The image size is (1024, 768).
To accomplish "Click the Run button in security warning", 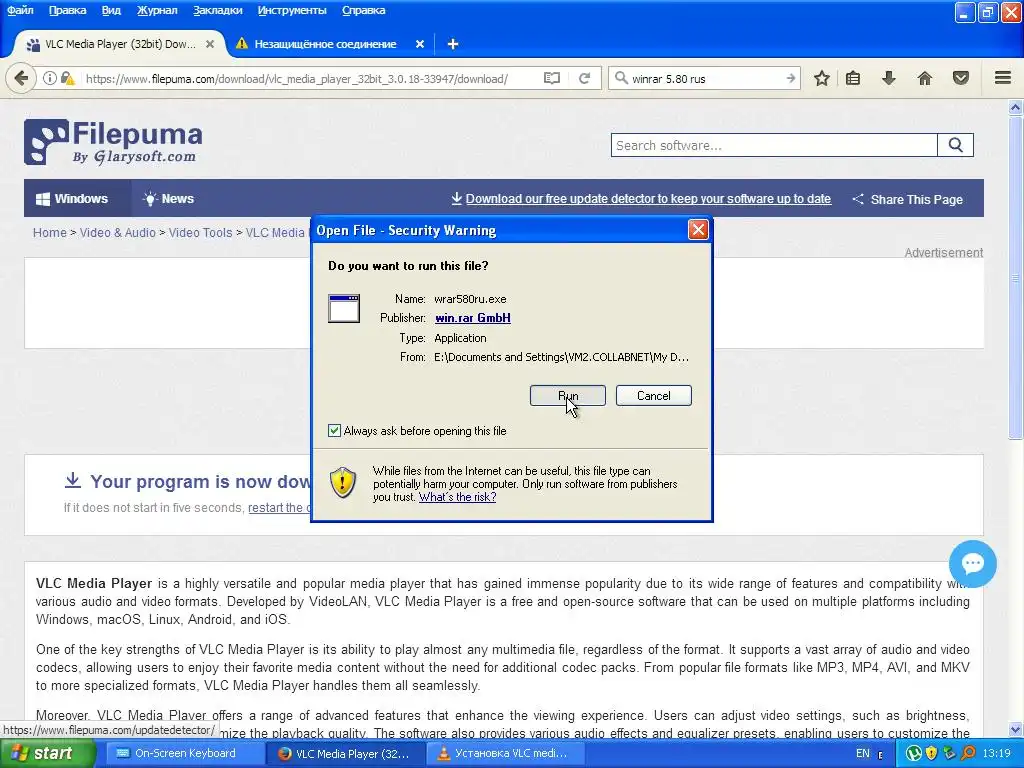I will click(x=568, y=396).
